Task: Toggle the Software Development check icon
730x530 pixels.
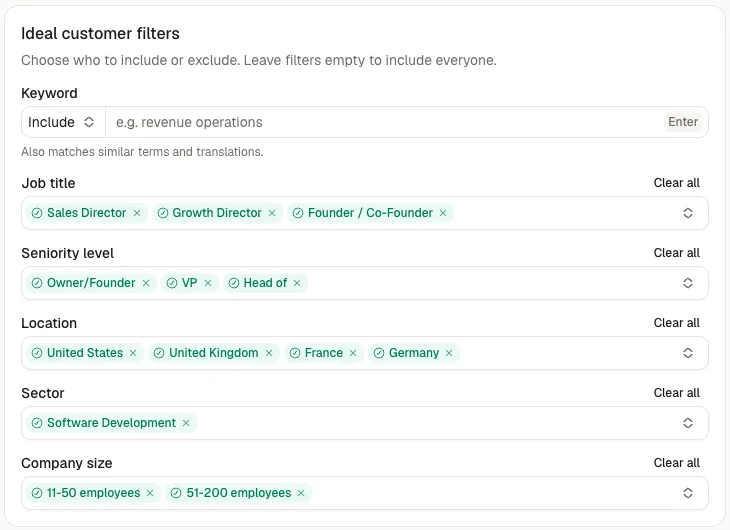Action: (x=37, y=423)
